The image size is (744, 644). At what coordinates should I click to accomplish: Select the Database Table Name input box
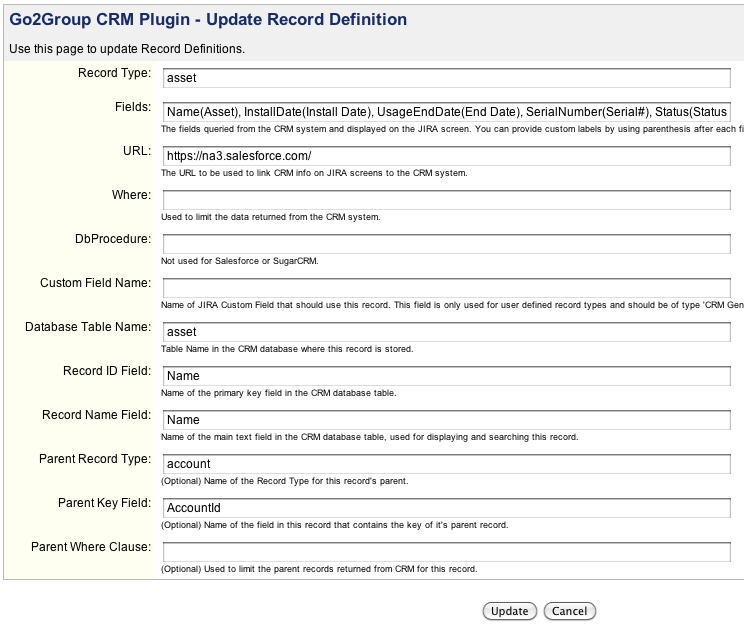click(446, 332)
